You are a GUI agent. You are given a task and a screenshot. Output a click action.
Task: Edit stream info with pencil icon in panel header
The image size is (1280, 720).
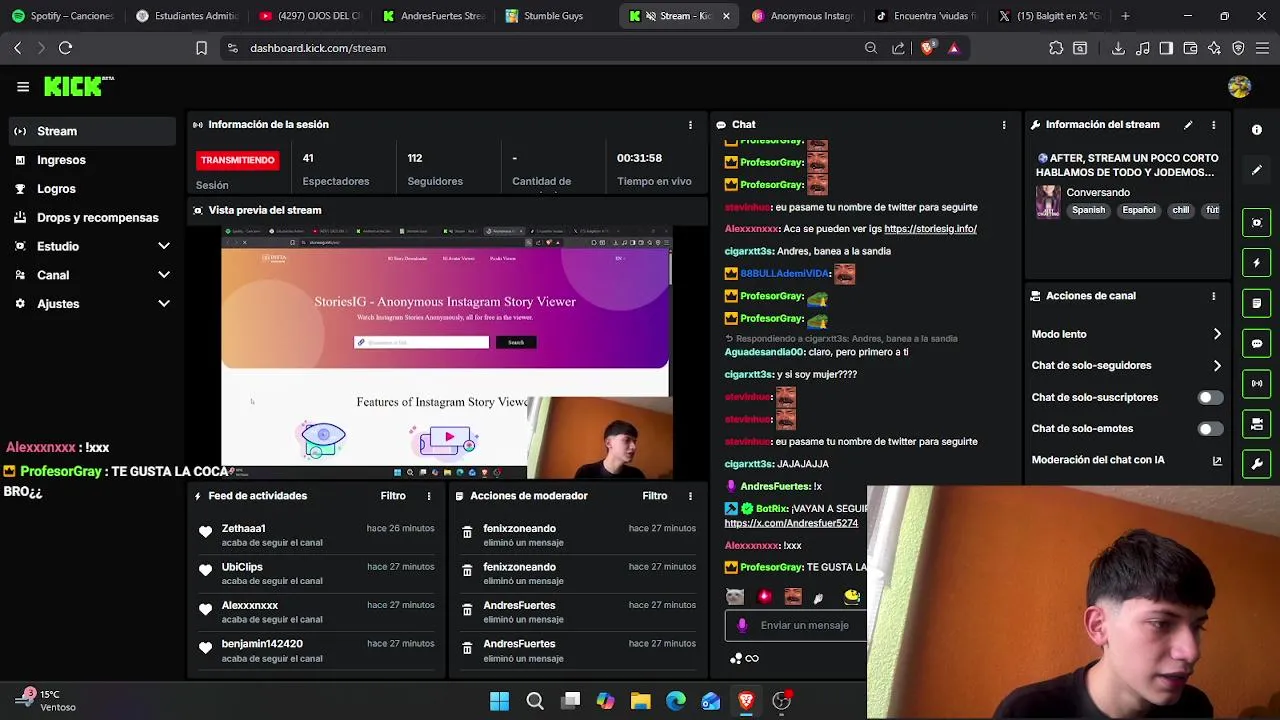pos(1188,125)
